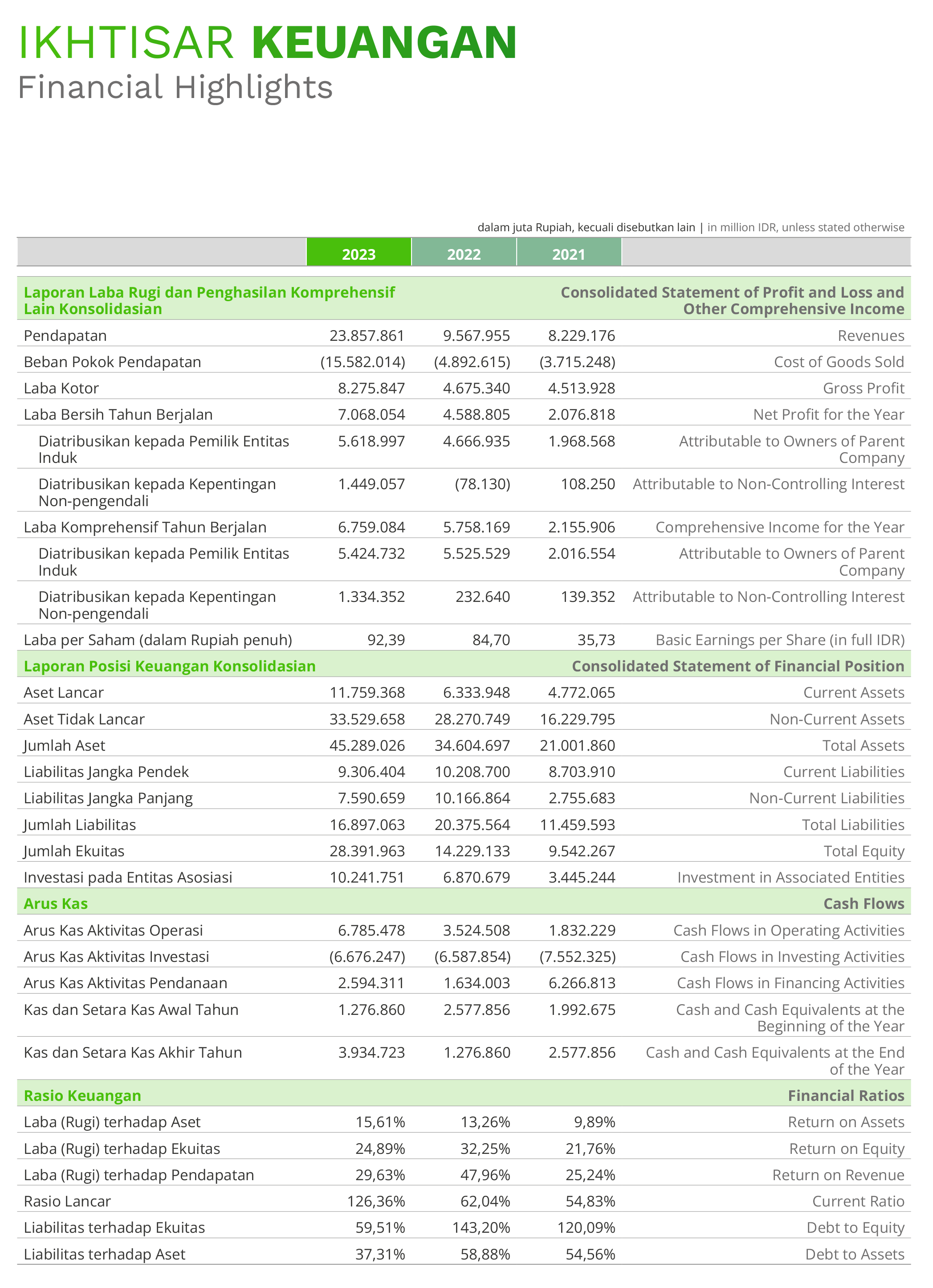Click the Total Equity label
Image resolution: width=933 pixels, height=1288 pixels.
point(864,851)
